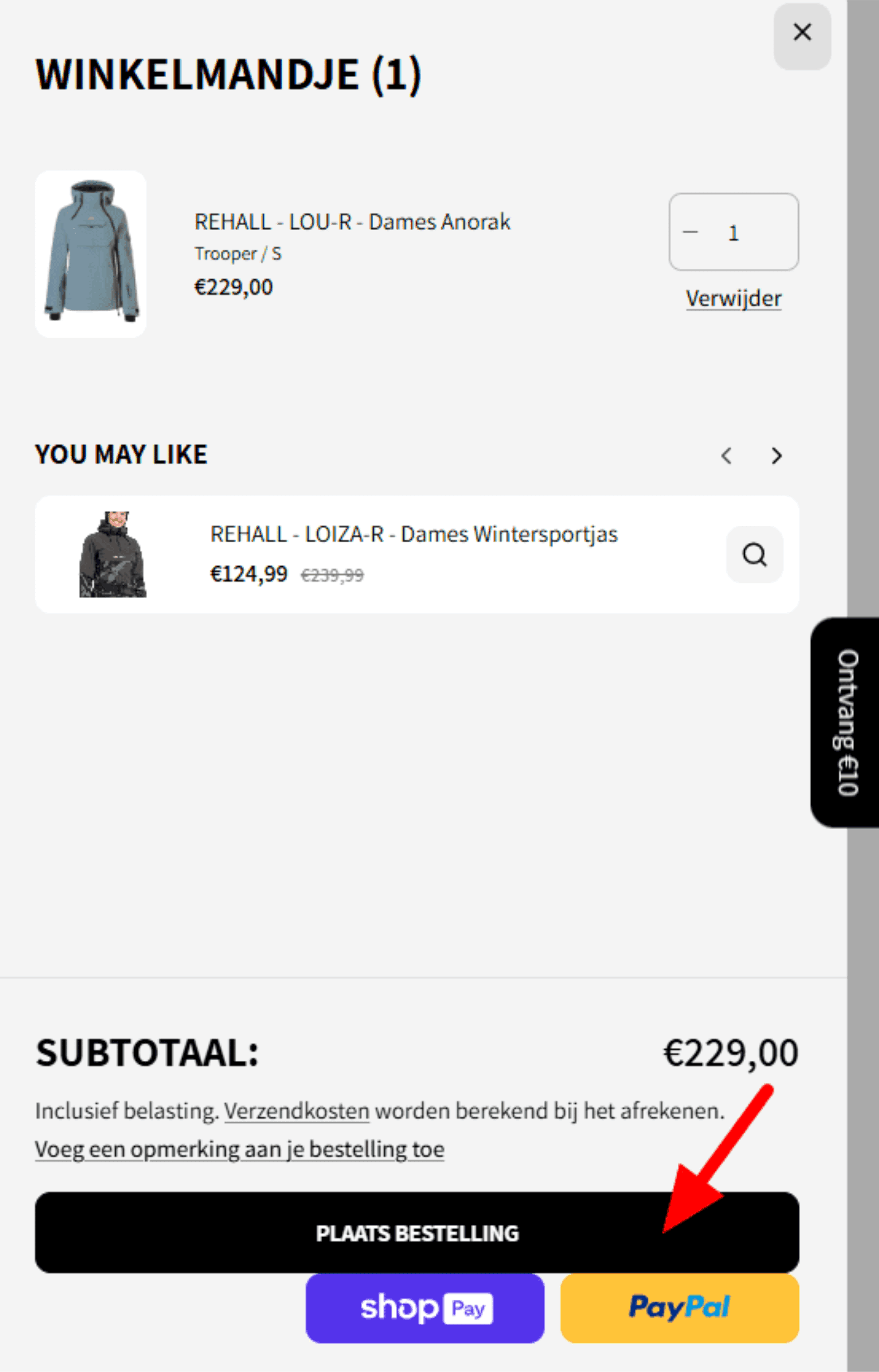
Task: Pay with the Shop Pay button
Action: [x=425, y=1308]
